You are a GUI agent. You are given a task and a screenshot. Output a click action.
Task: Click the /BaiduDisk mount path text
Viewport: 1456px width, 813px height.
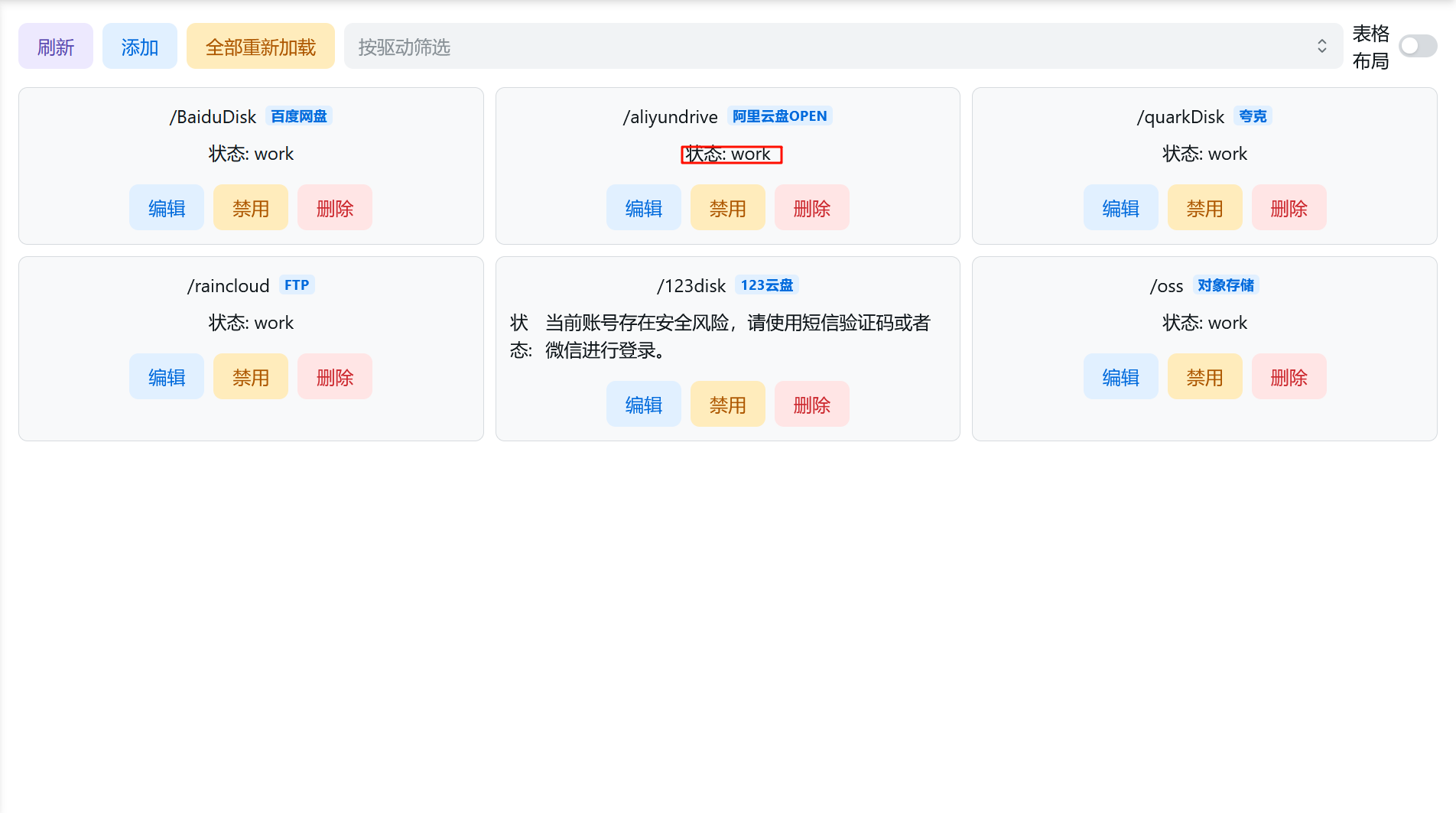pyautogui.click(x=213, y=117)
